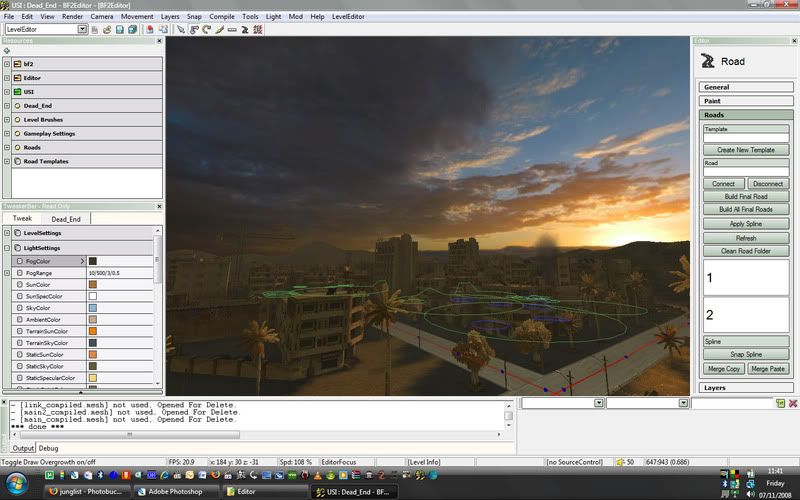Viewport: 800px width, 500px height.
Task: Click the pin icon in Resources panel
Action: pyautogui.click(x=7, y=51)
